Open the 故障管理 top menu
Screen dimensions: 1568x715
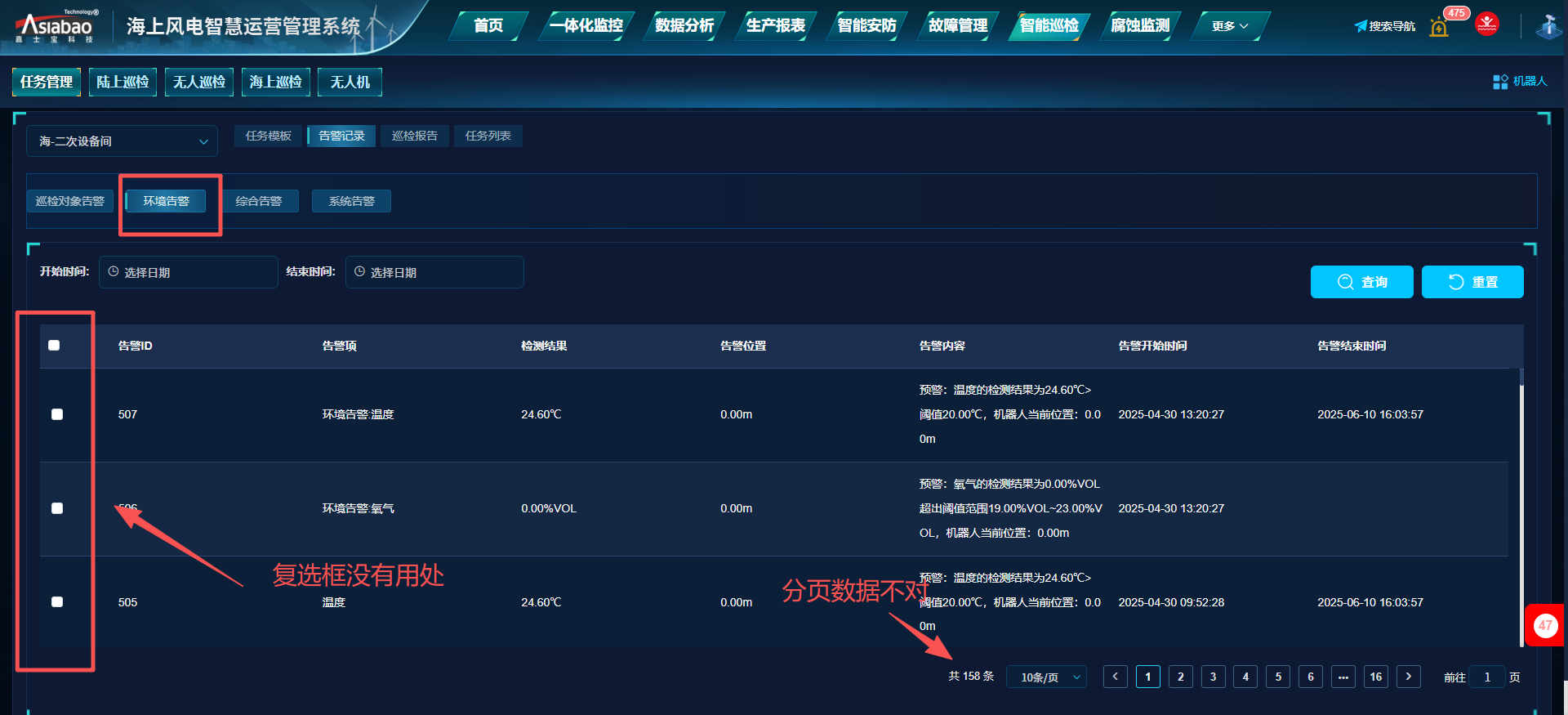click(958, 26)
